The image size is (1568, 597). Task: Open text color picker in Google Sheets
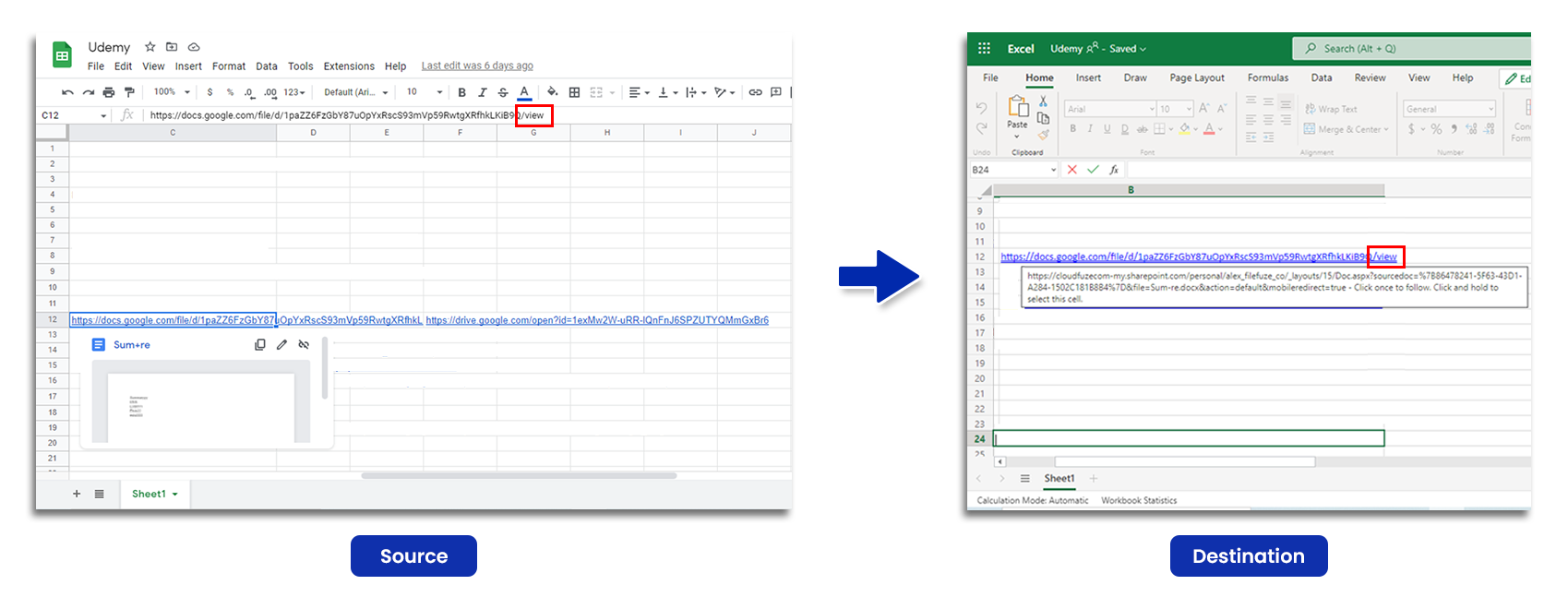[524, 92]
